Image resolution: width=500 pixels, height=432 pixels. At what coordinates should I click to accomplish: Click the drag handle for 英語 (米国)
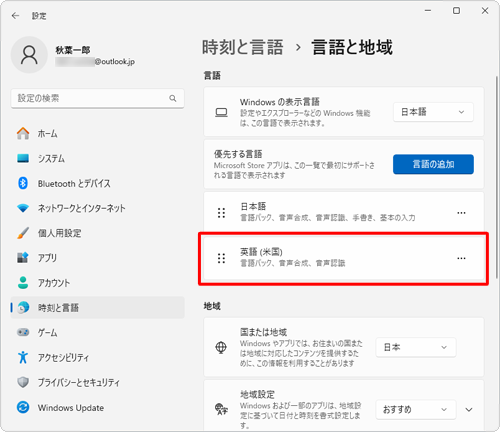pos(221,258)
